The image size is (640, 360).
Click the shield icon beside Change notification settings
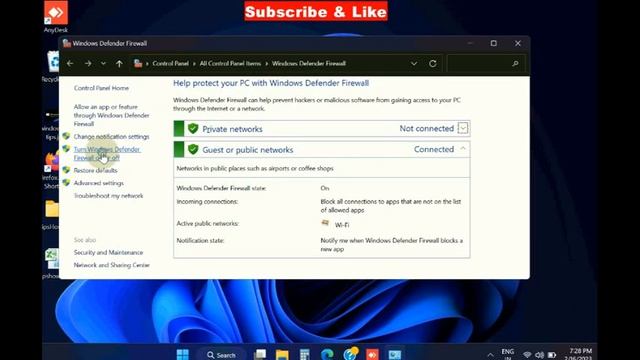66,136
